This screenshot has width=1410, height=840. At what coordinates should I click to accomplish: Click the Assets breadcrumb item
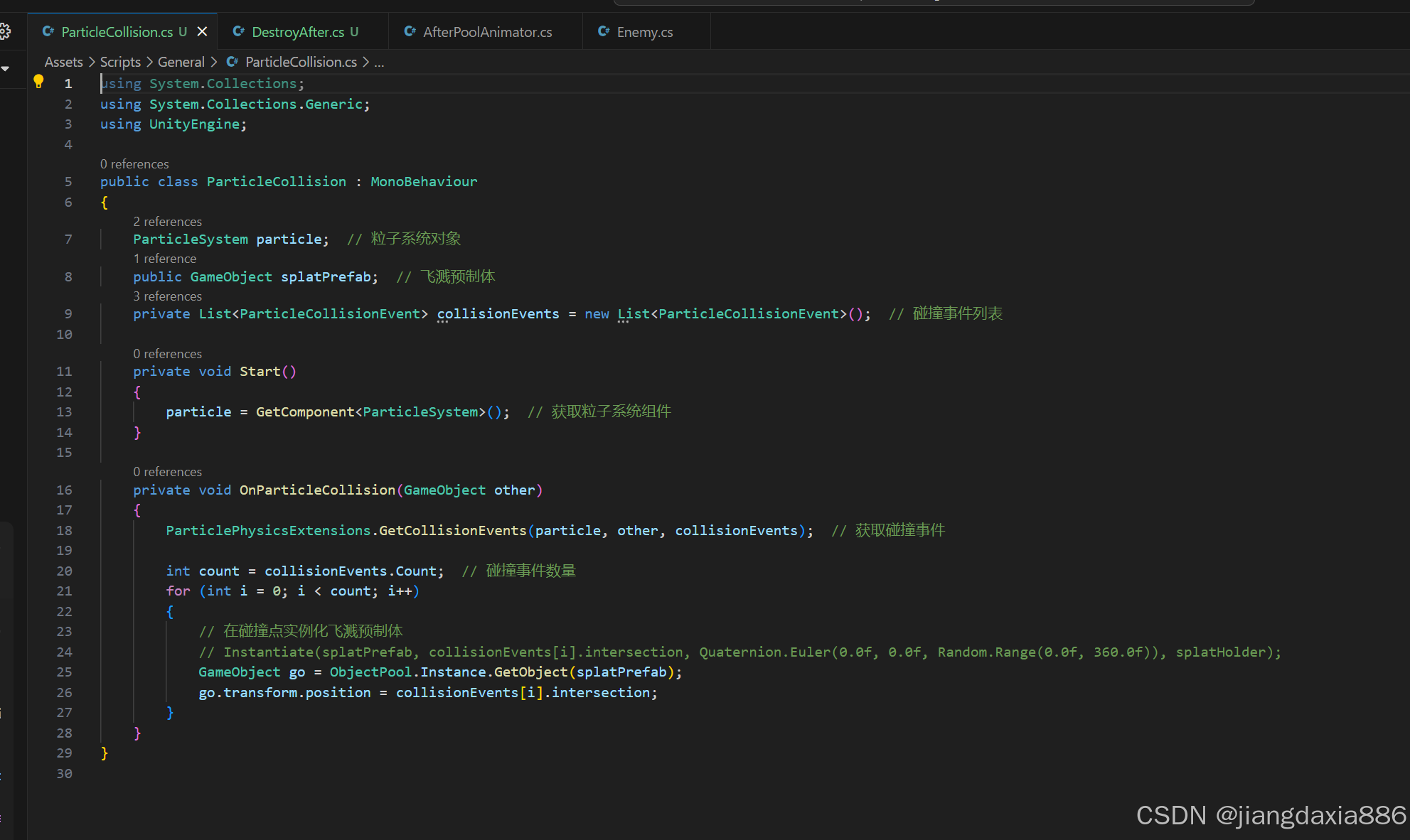click(x=63, y=62)
